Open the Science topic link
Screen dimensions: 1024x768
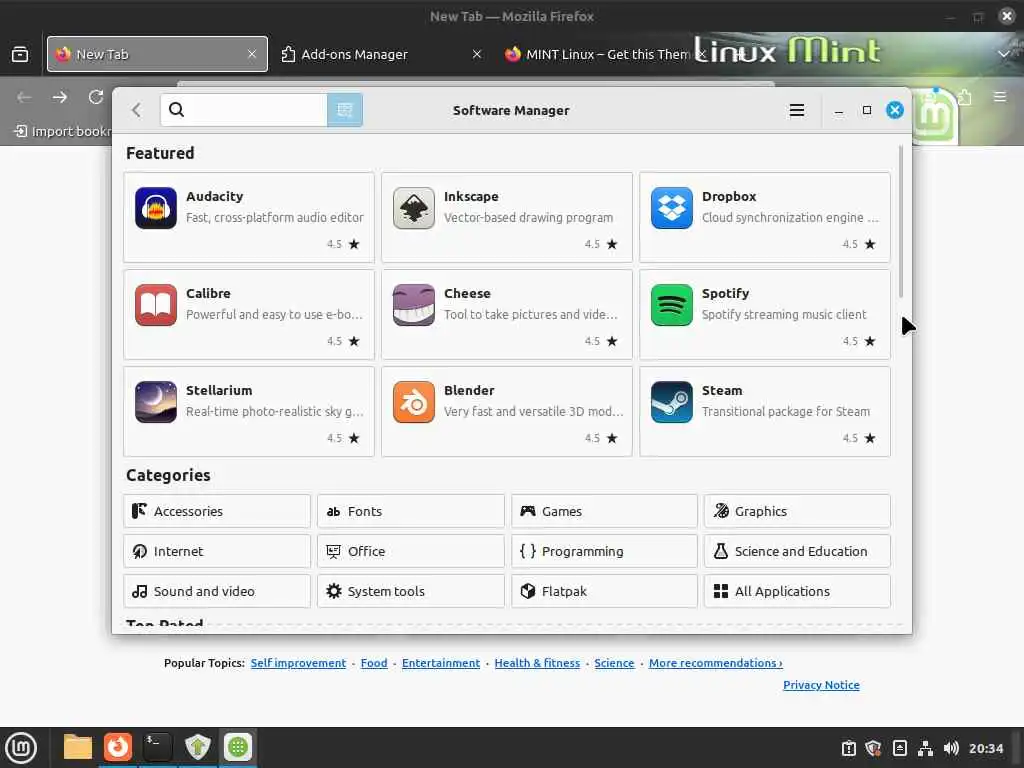pyautogui.click(x=614, y=663)
